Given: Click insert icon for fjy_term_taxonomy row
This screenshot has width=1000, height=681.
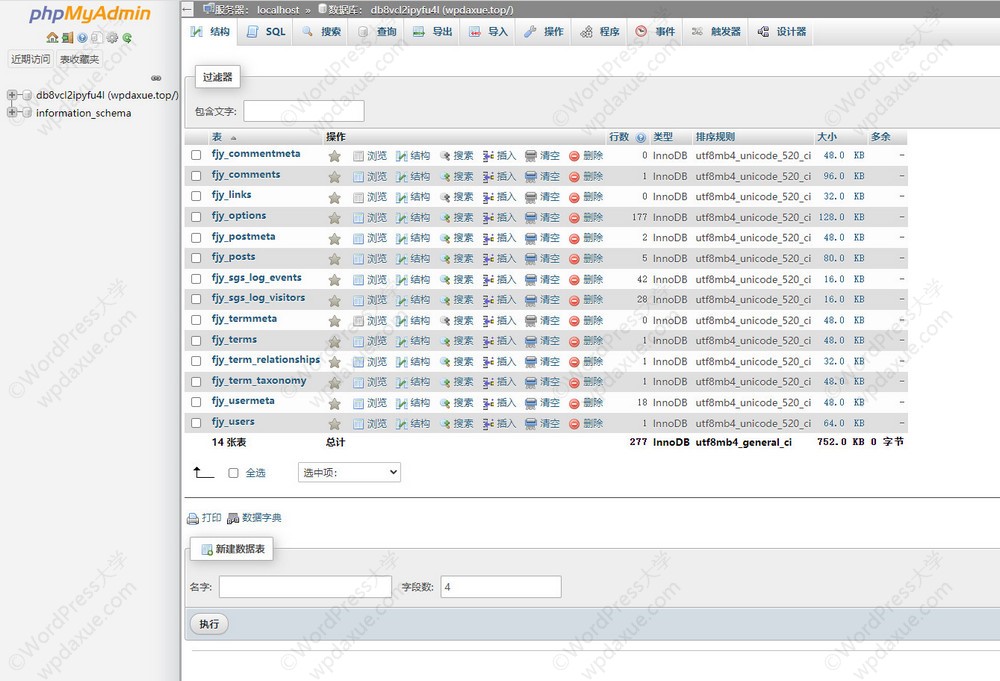Looking at the screenshot, I should point(489,382).
